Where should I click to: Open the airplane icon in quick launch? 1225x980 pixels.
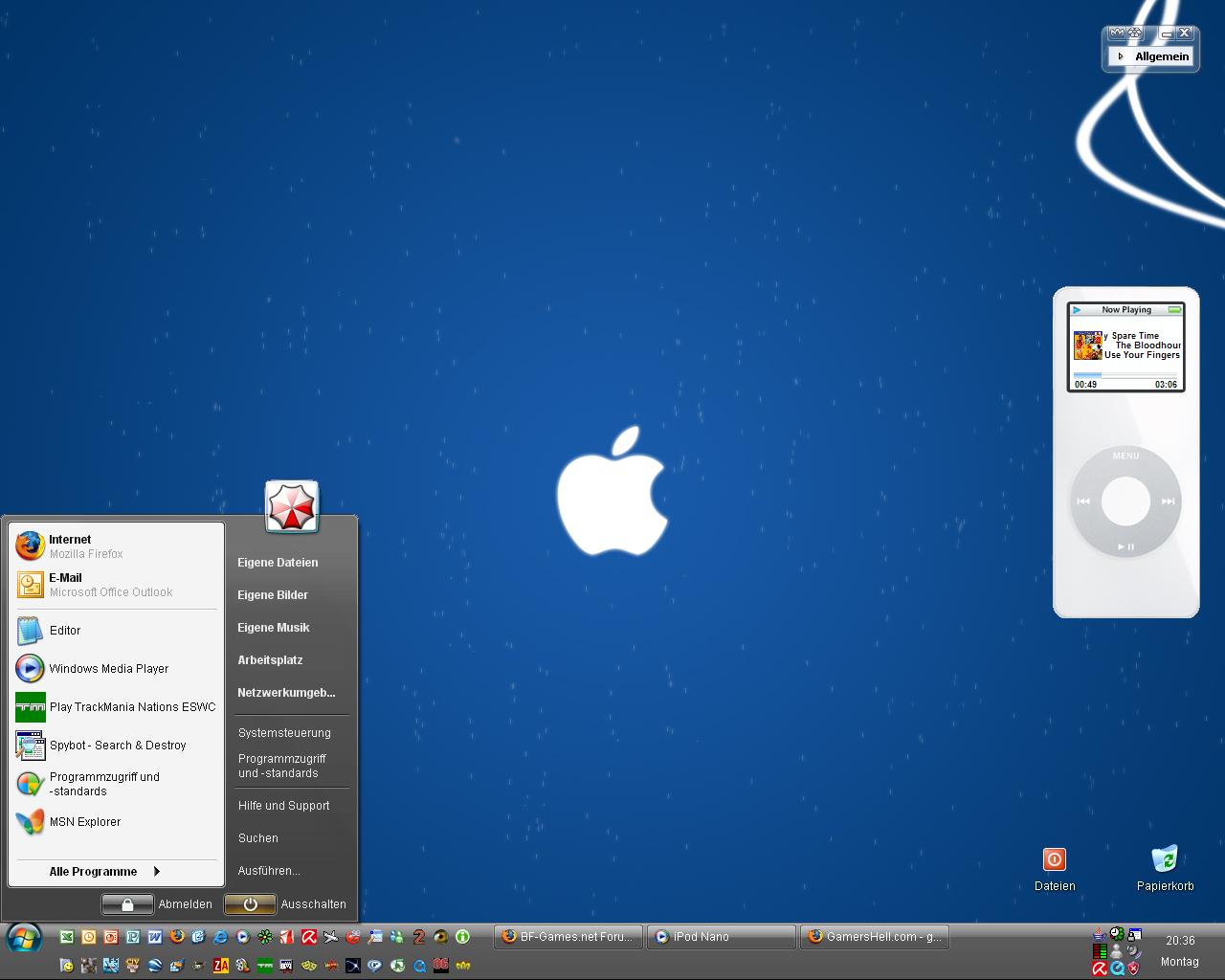(x=331, y=937)
